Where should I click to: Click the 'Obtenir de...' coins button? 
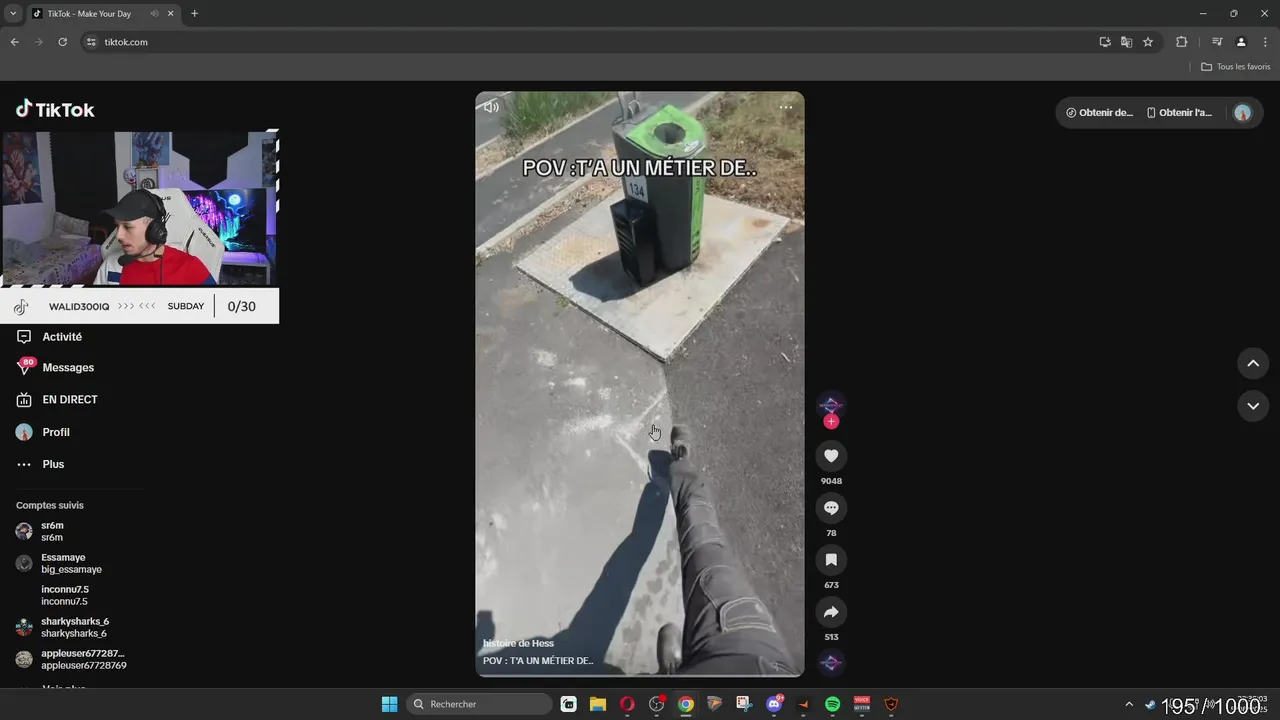point(1100,113)
